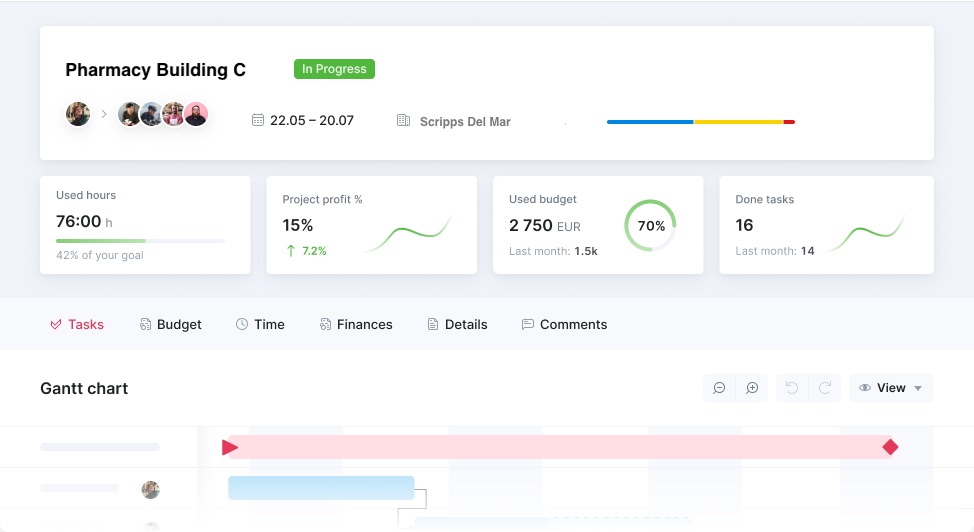Image resolution: width=974 pixels, height=532 pixels.
Task: Click the zoom out magnifier icon
Action: (719, 388)
